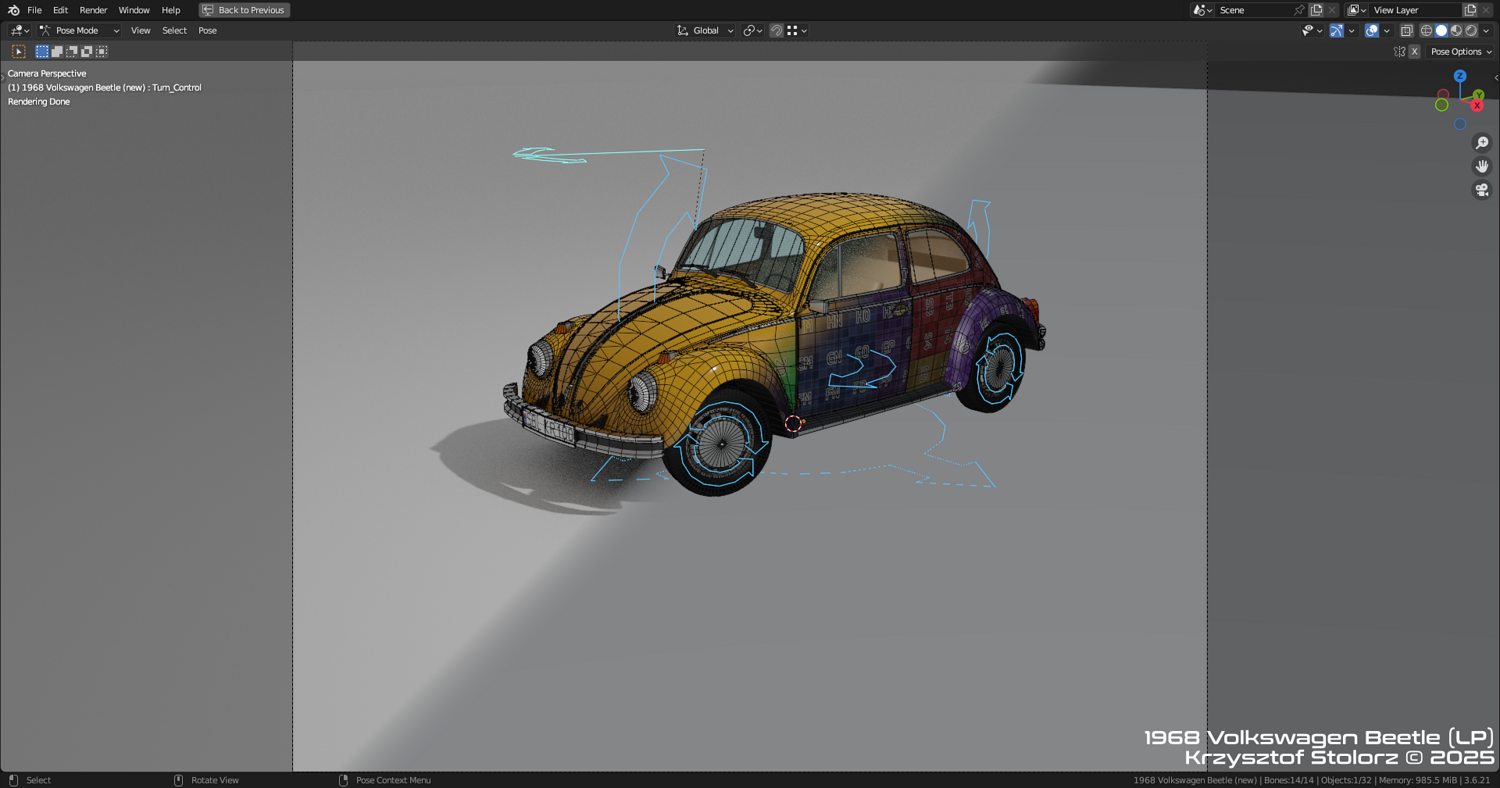Click the 3D cursor near the car
This screenshot has width=1500, height=788.
pos(793,423)
